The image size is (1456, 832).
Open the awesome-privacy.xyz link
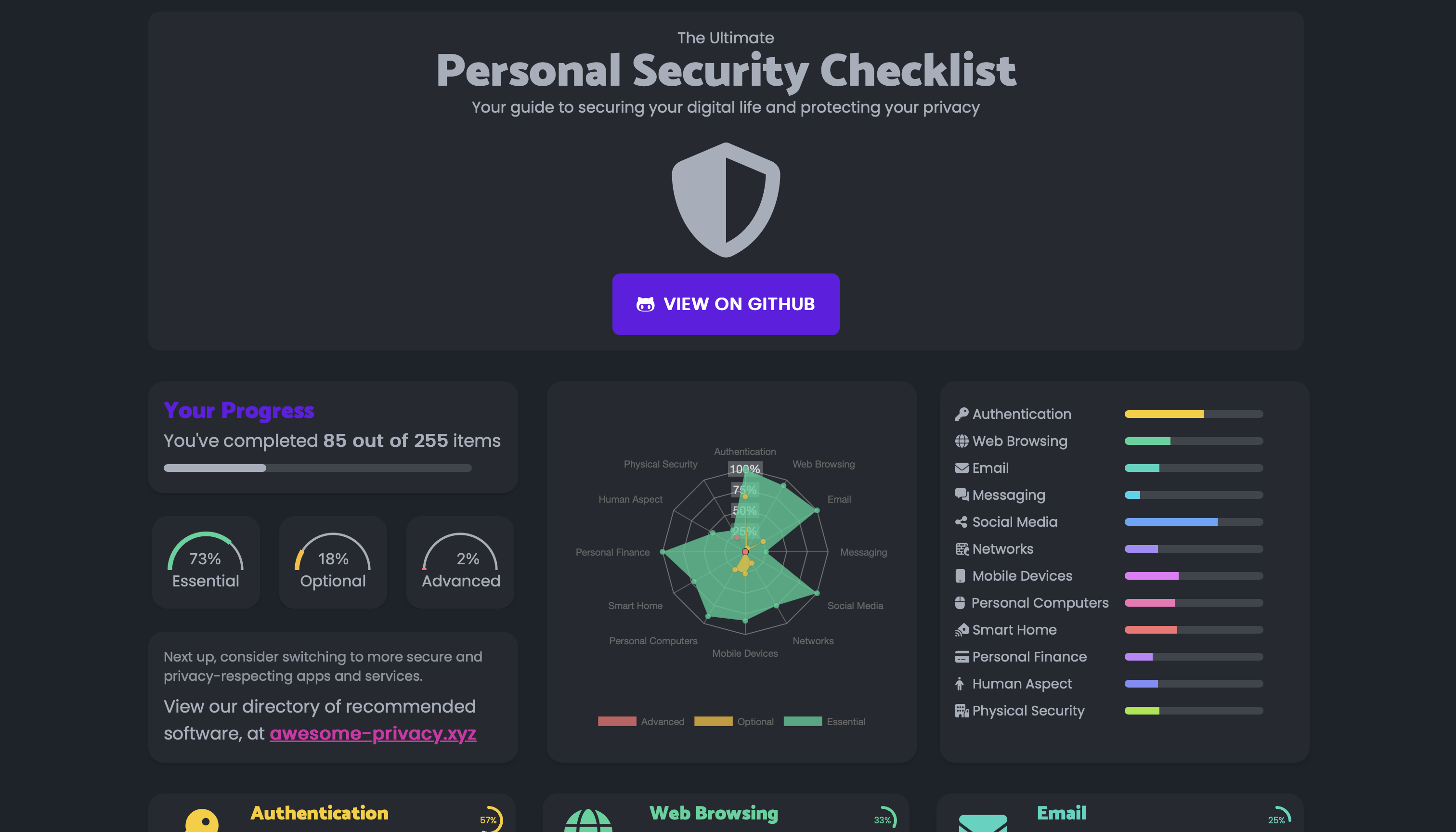[x=373, y=733]
